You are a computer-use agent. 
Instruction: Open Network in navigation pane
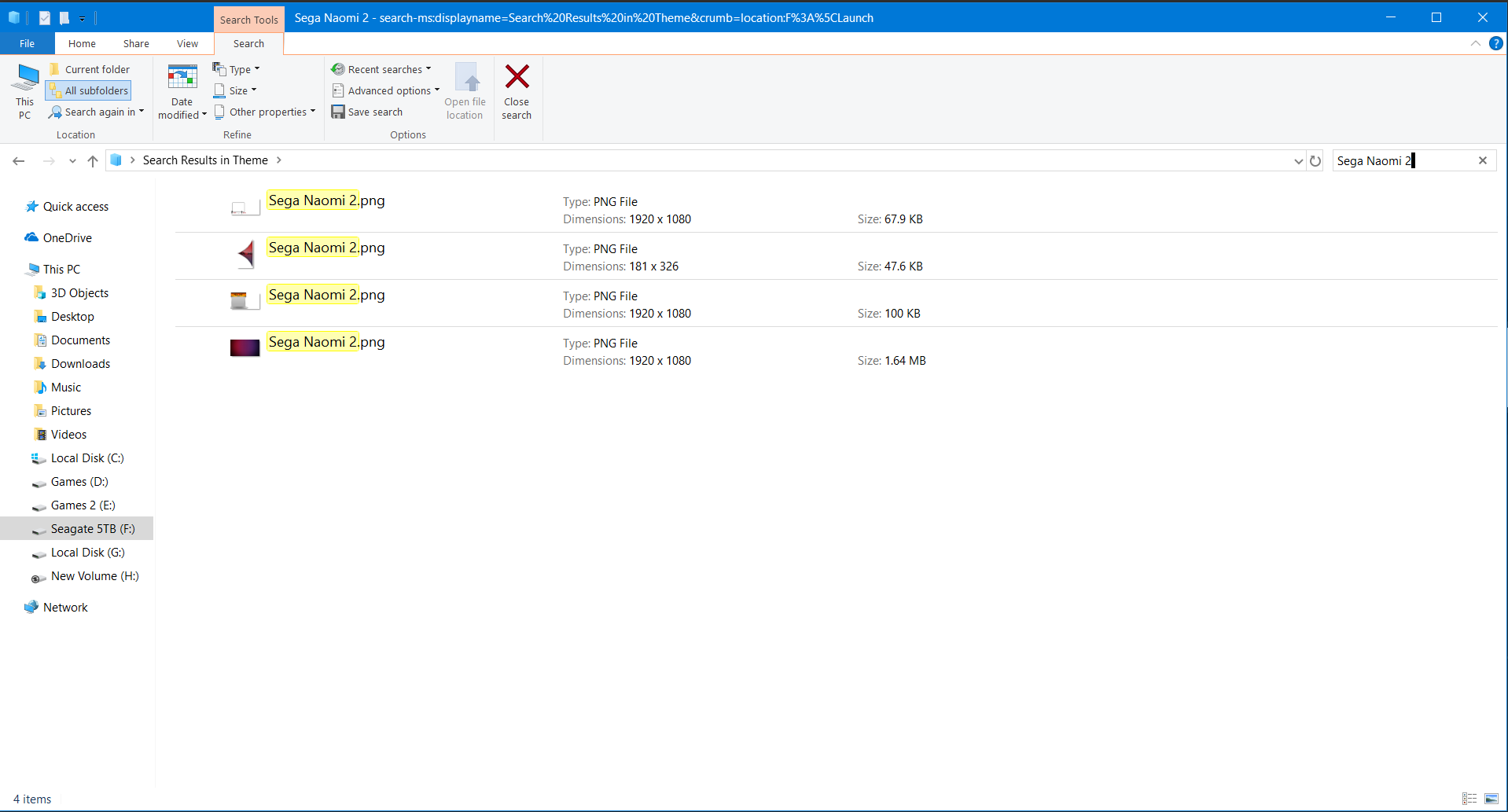point(65,608)
